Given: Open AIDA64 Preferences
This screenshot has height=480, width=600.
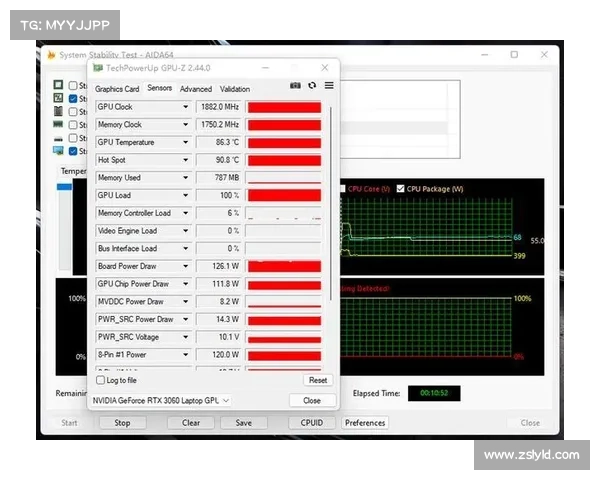Looking at the screenshot, I should coord(365,423).
